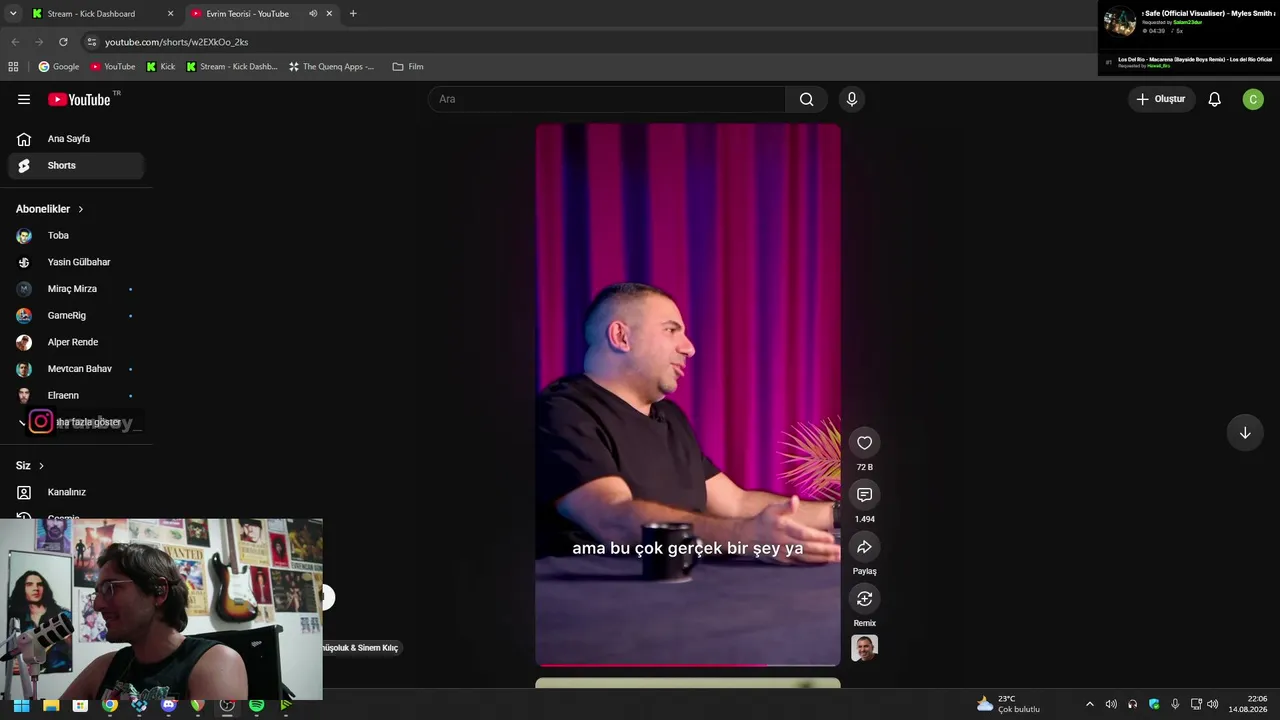Open the comments for this Short
The height and width of the screenshot is (720, 1280).
[x=865, y=495]
